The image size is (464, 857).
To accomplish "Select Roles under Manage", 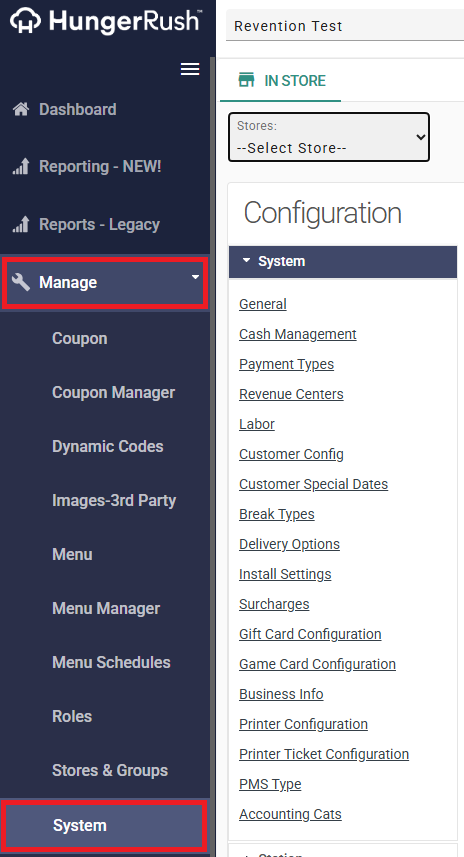I will pos(72,717).
